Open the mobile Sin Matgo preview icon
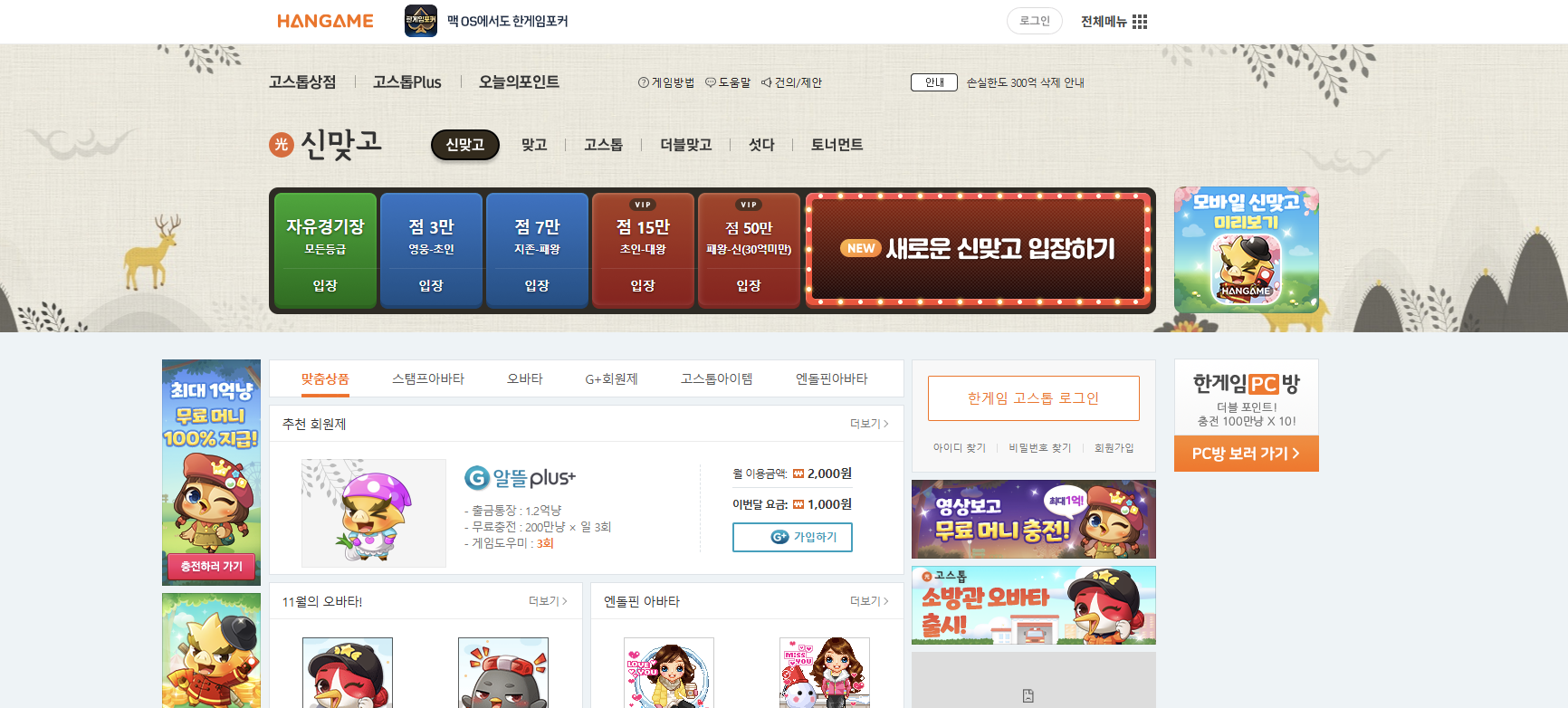The image size is (1568, 708). point(1246,250)
